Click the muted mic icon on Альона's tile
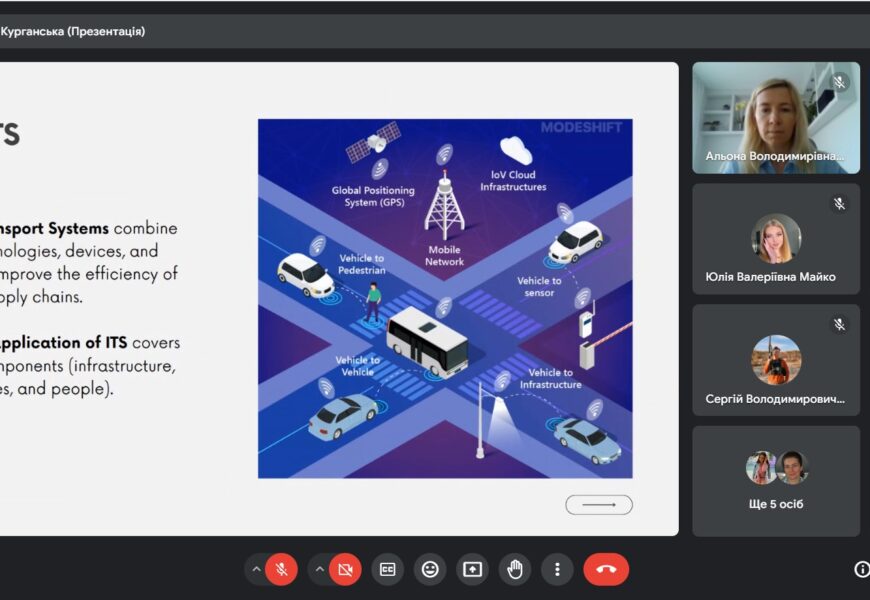870x600 pixels. [x=839, y=82]
